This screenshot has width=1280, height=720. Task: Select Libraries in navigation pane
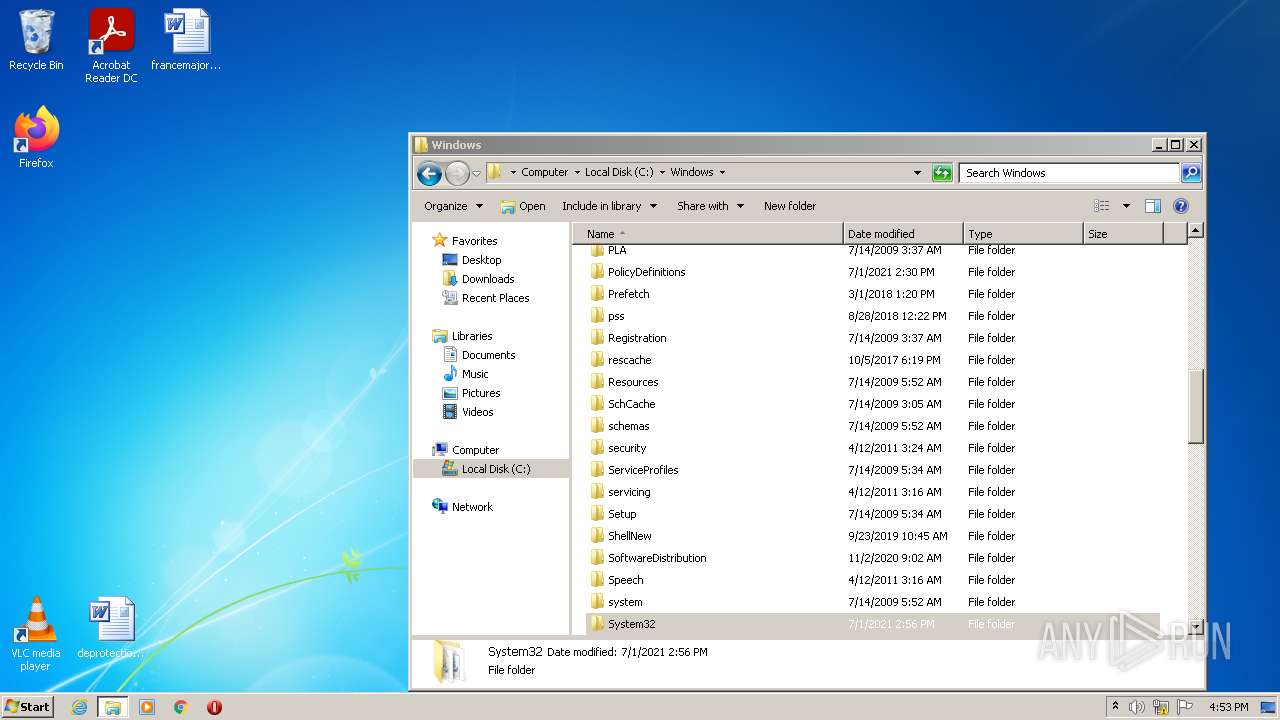[x=472, y=336]
